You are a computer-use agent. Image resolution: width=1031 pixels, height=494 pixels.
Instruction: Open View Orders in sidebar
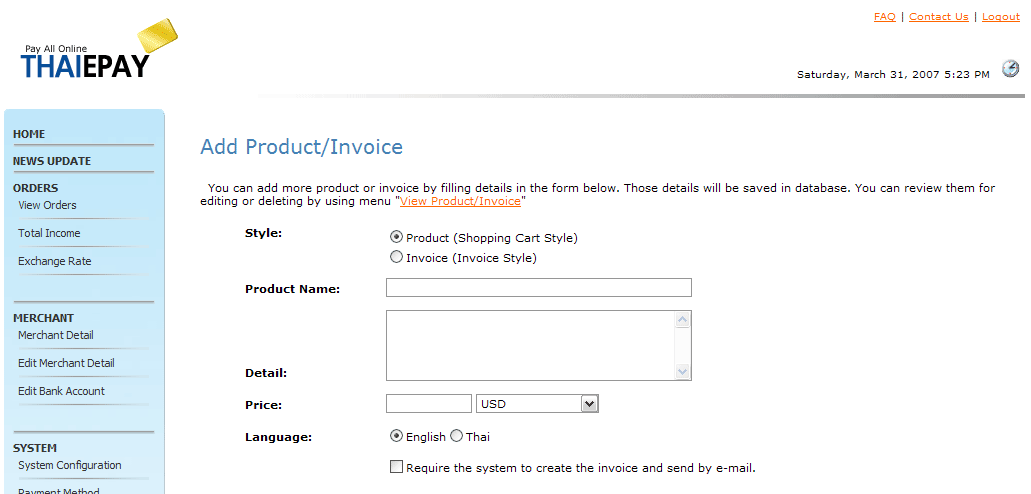pos(47,206)
